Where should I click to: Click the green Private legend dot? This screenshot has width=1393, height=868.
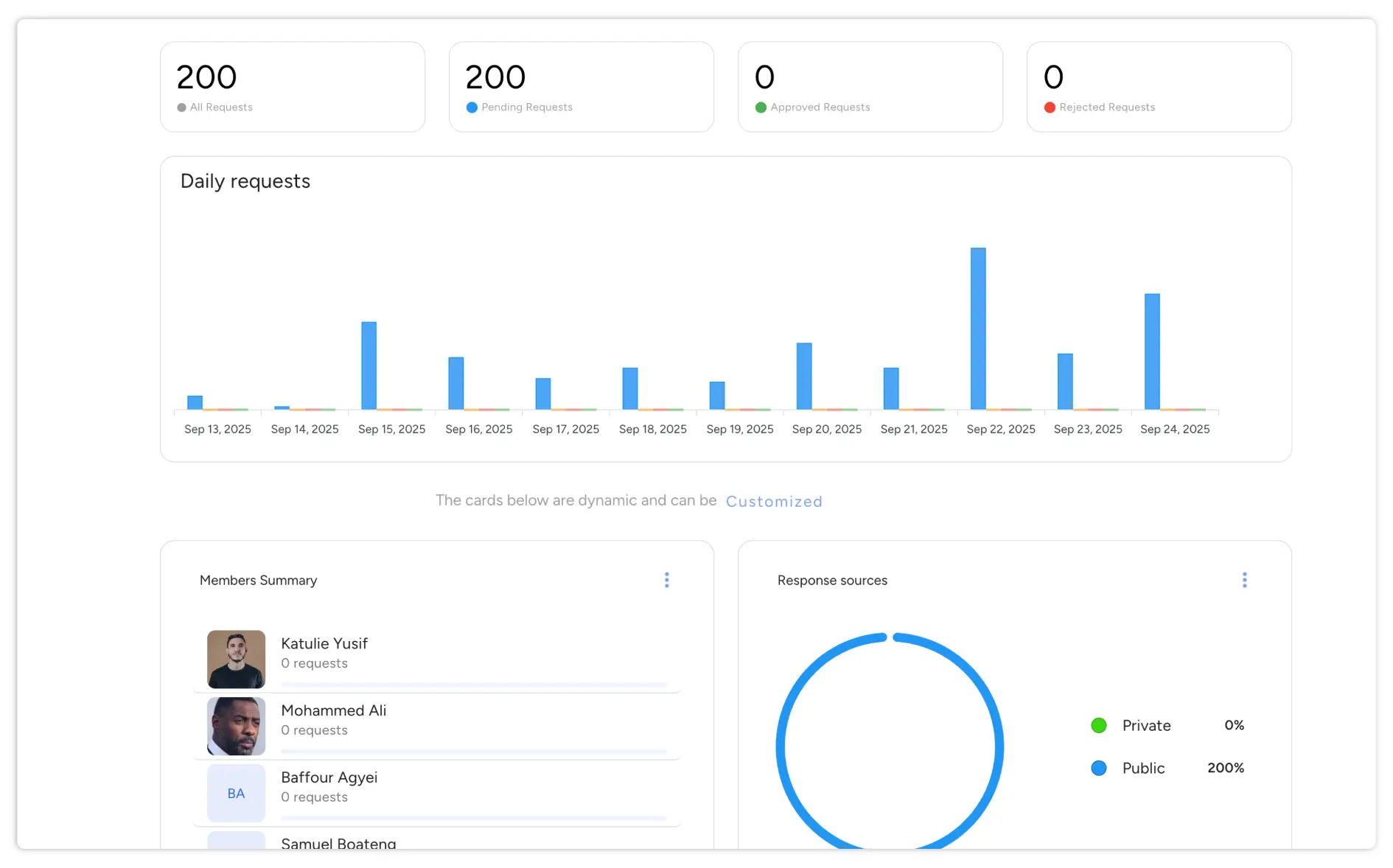pyautogui.click(x=1098, y=726)
